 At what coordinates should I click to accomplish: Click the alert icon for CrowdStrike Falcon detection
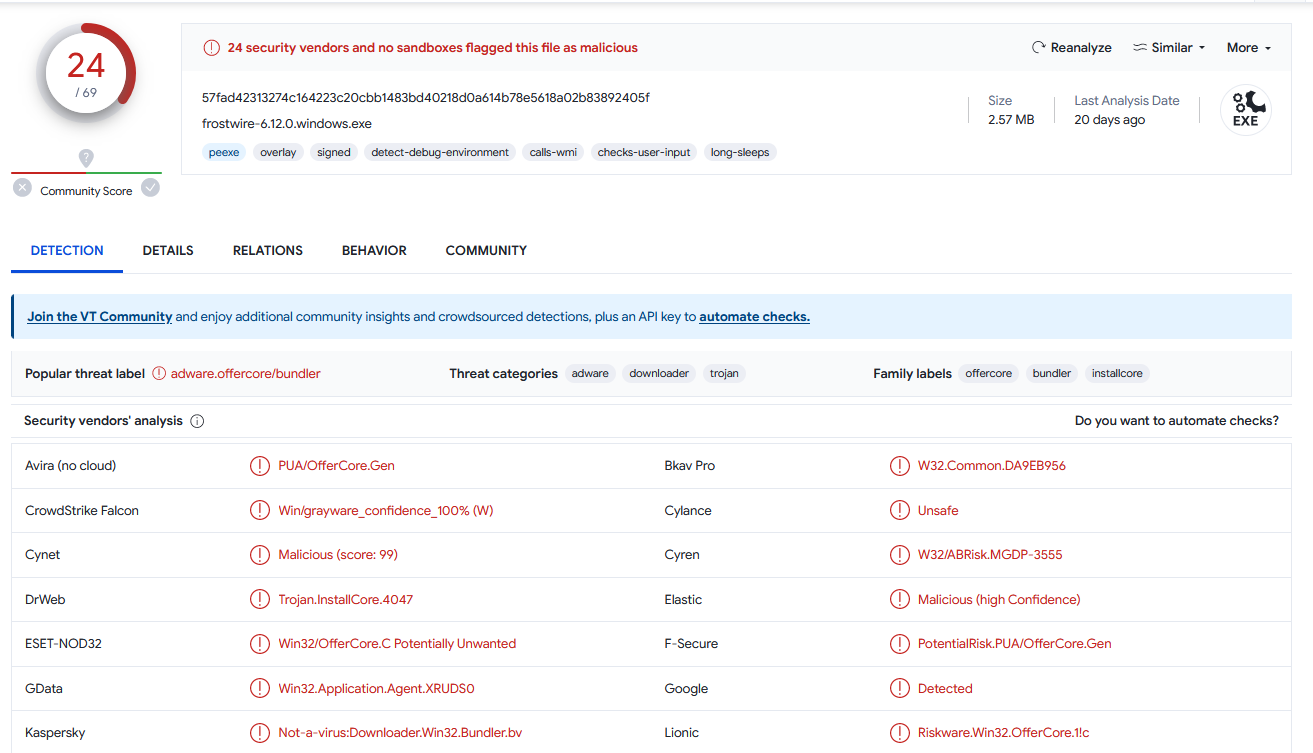coord(260,510)
